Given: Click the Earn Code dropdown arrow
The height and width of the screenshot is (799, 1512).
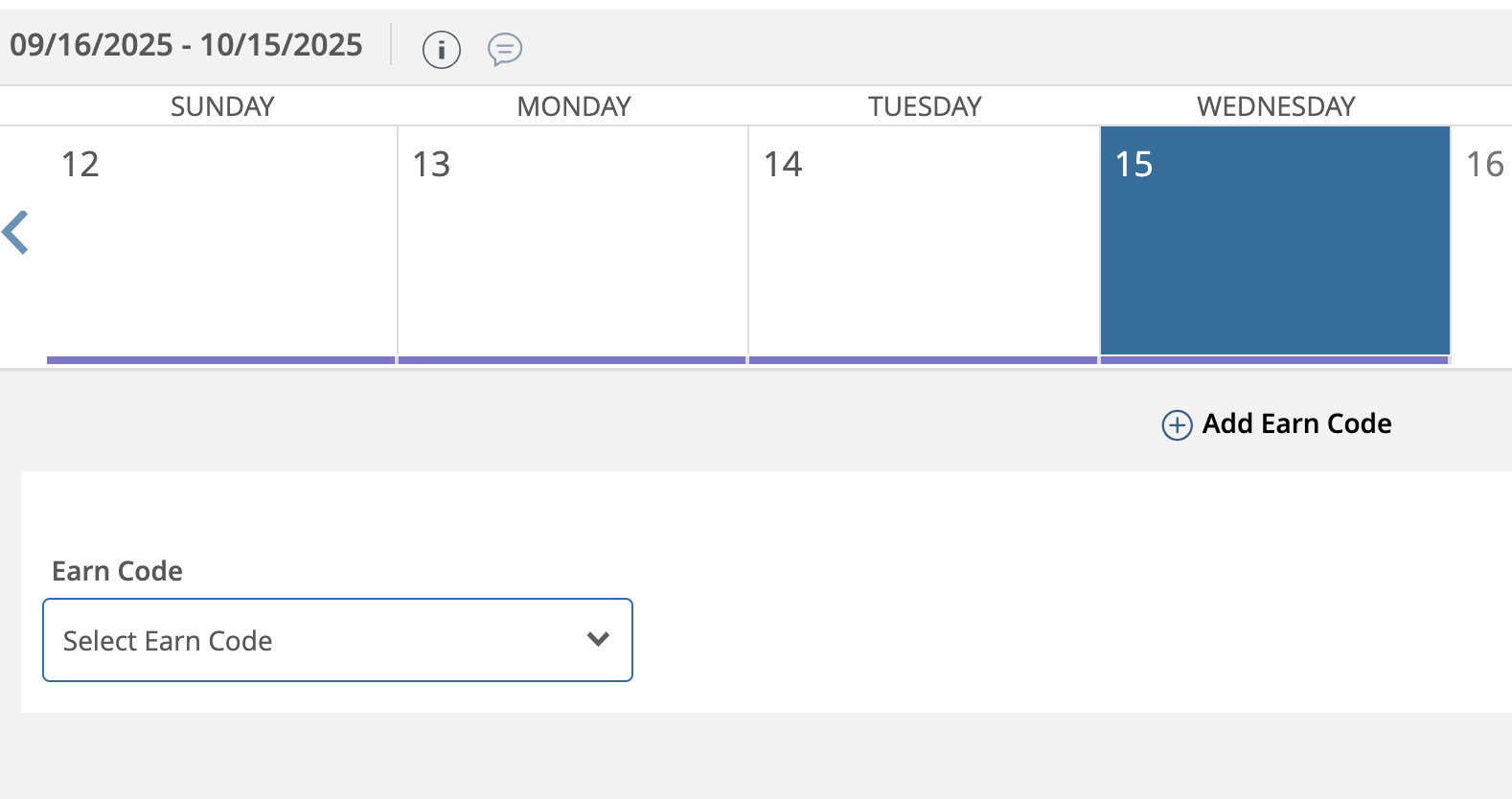Looking at the screenshot, I should pyautogui.click(x=598, y=640).
